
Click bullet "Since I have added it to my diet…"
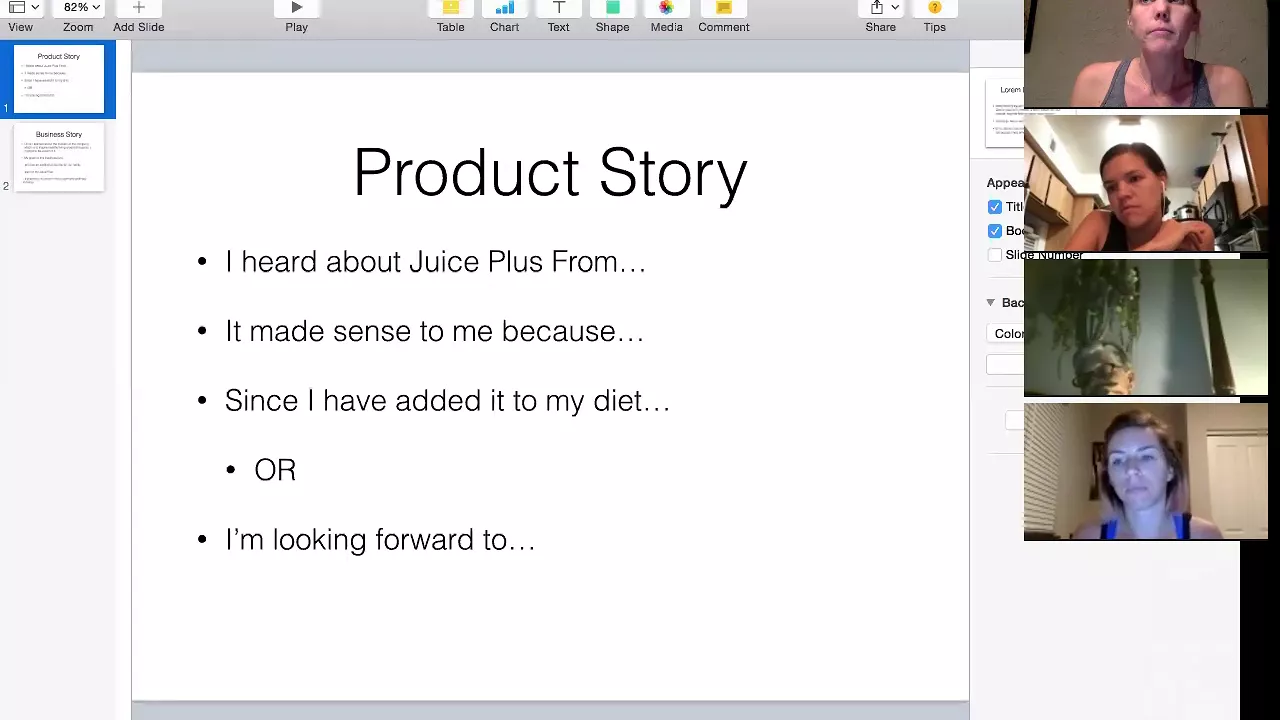(447, 401)
